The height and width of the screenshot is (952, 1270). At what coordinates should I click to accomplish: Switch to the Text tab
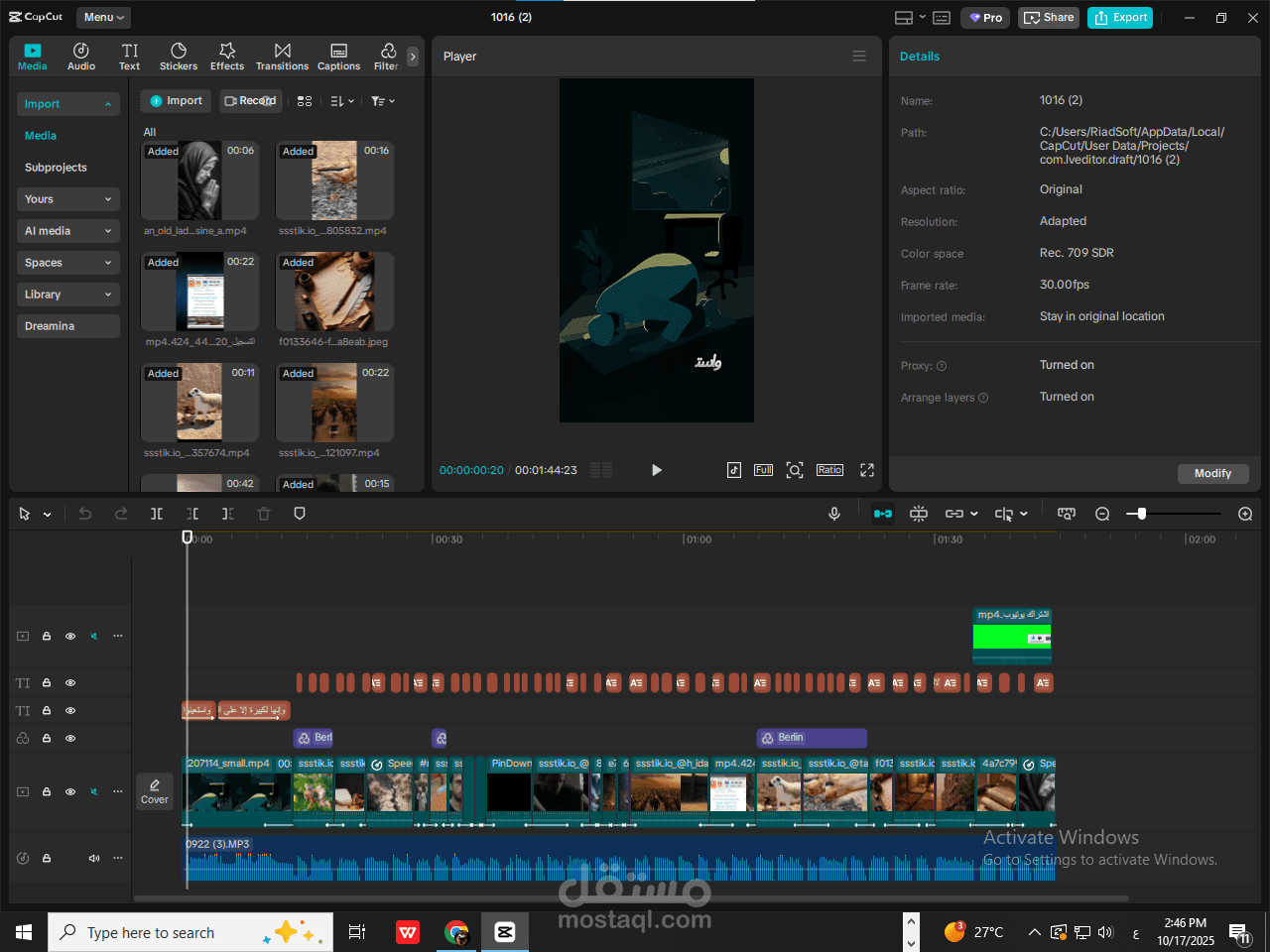(x=130, y=57)
